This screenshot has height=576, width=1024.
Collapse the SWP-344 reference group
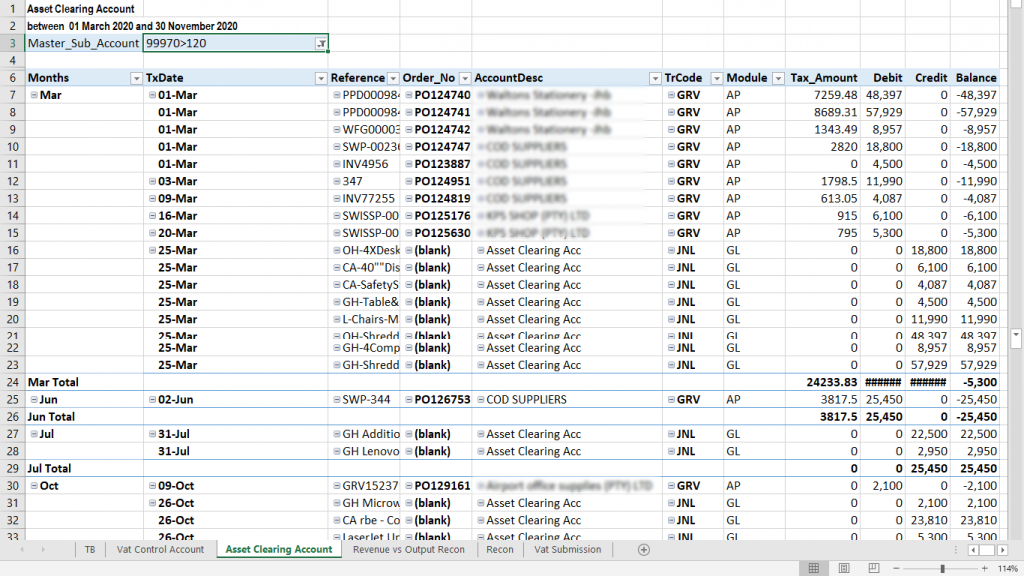337,400
